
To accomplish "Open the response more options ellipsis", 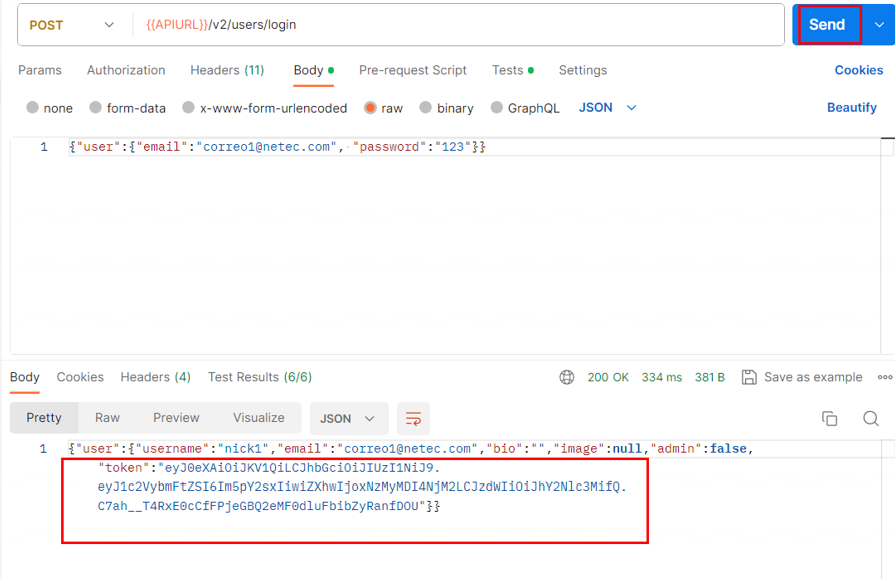I will click(x=885, y=377).
